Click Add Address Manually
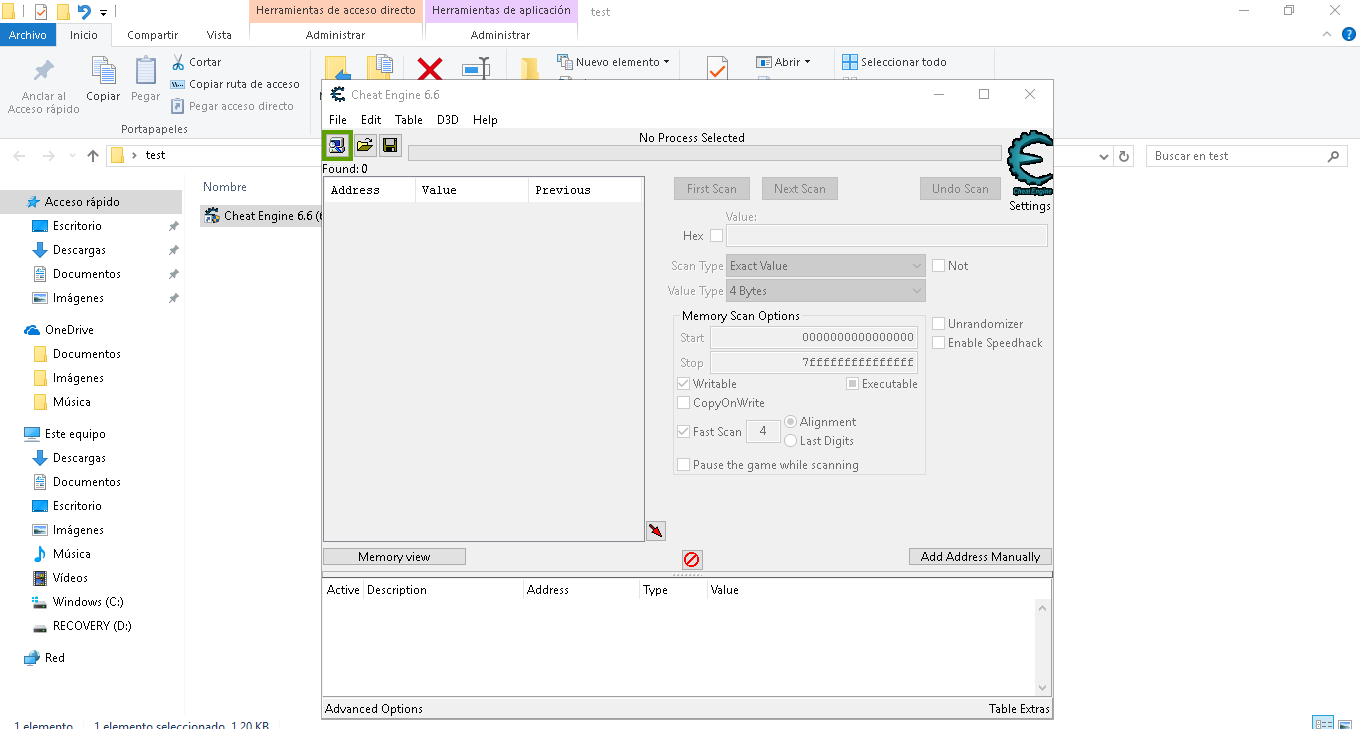The width and height of the screenshot is (1360, 729). point(980,557)
